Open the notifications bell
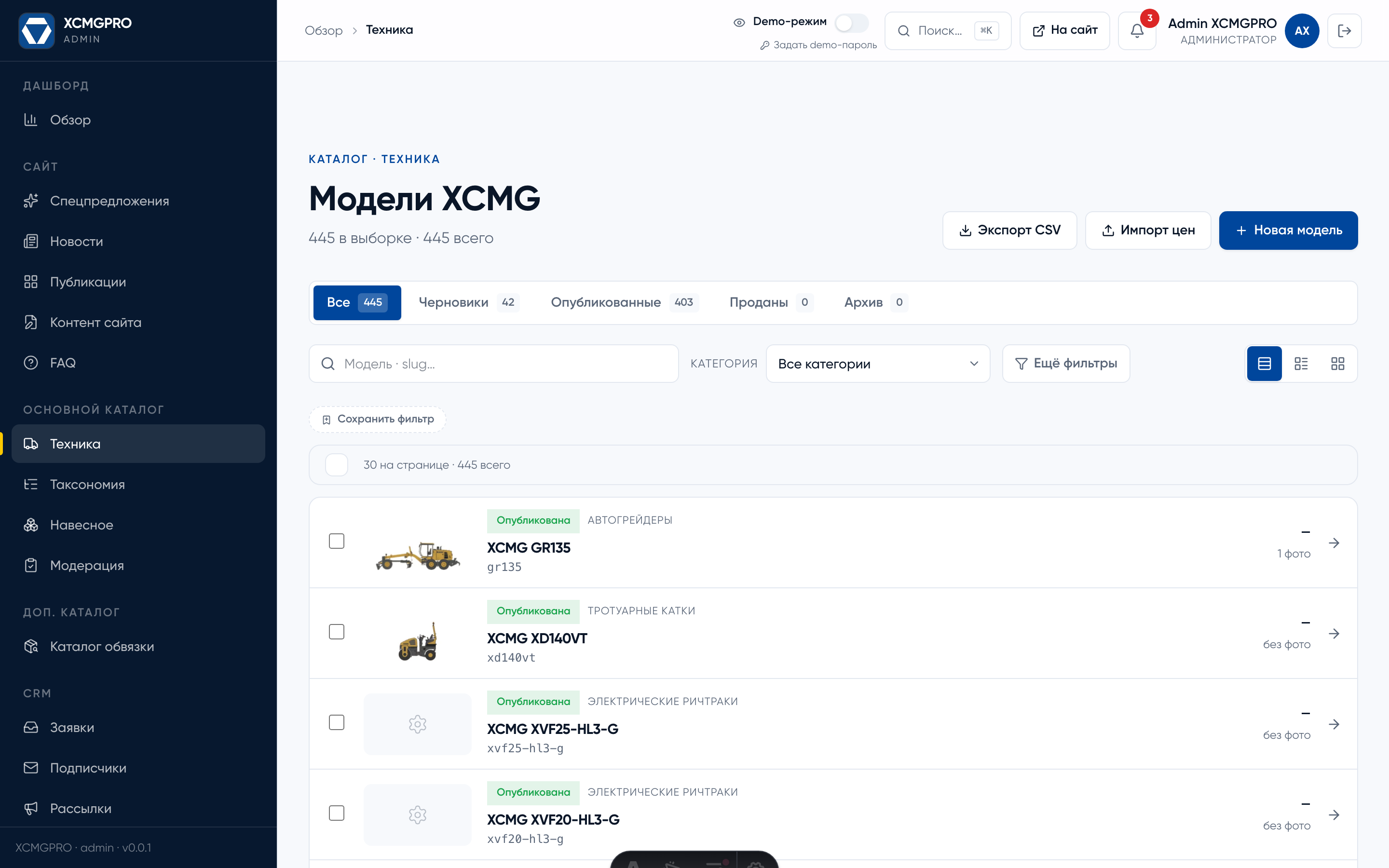This screenshot has height=868, width=1389. (1136, 30)
